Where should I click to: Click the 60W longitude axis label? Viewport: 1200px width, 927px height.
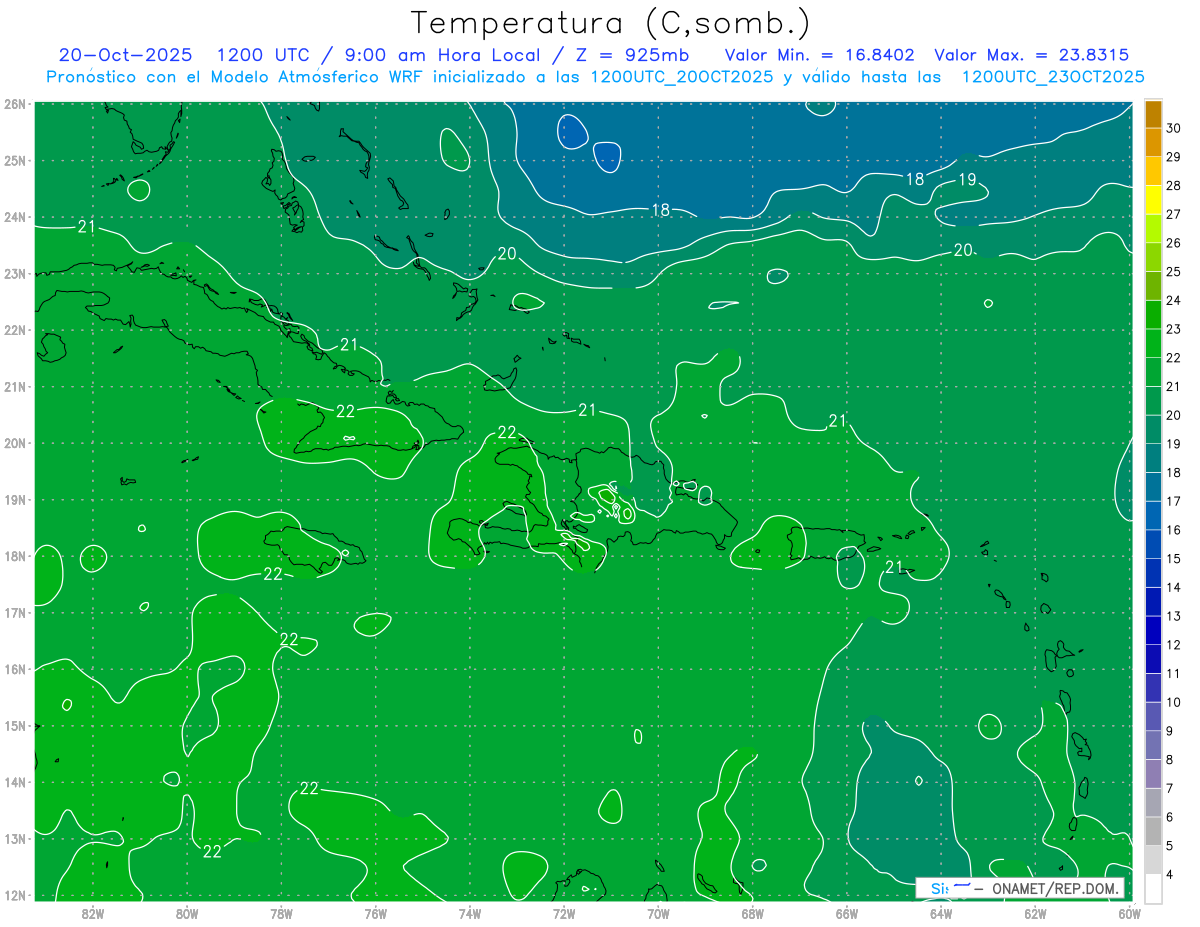[1129, 913]
